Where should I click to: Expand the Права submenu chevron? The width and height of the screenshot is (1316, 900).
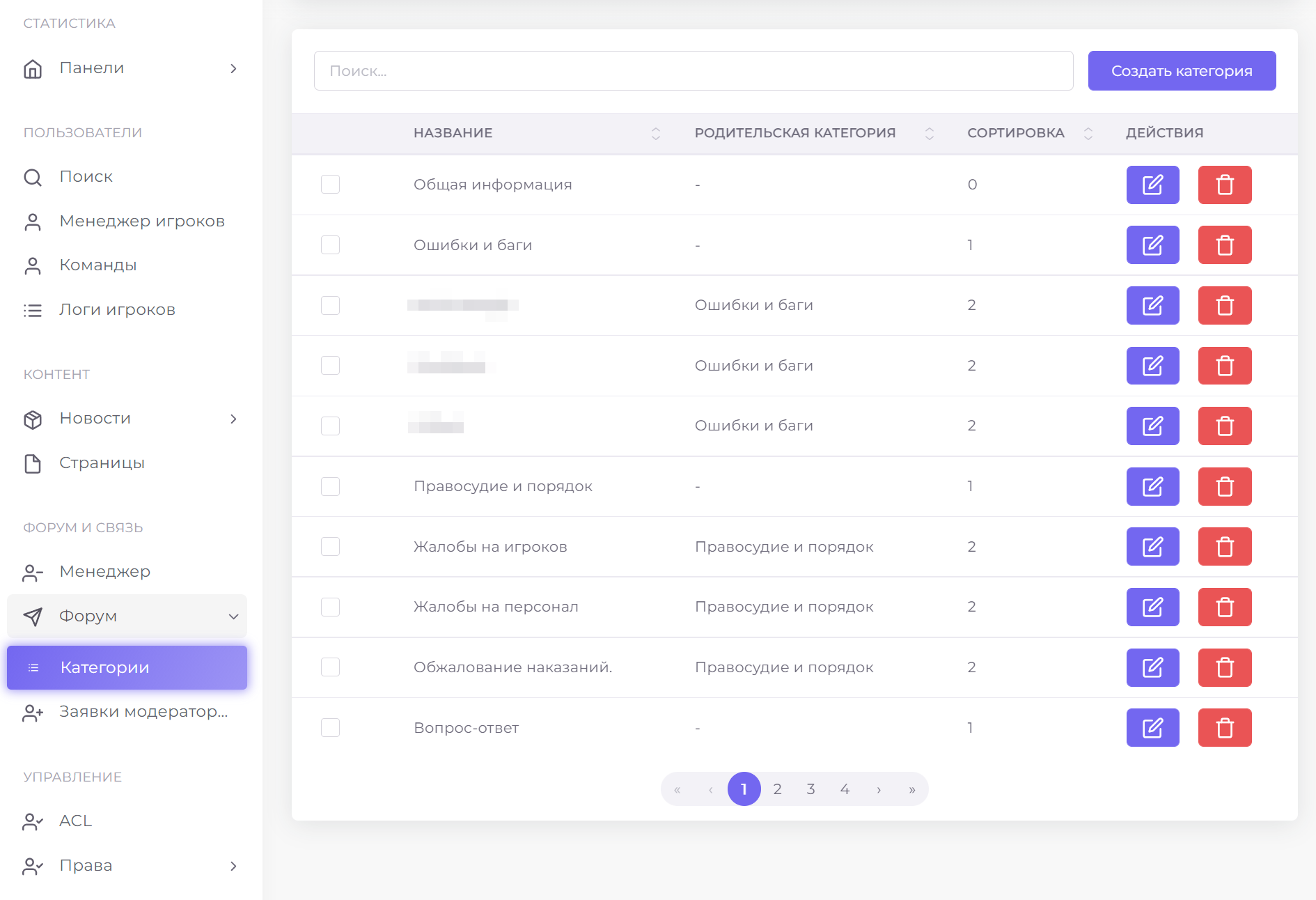tap(233, 866)
